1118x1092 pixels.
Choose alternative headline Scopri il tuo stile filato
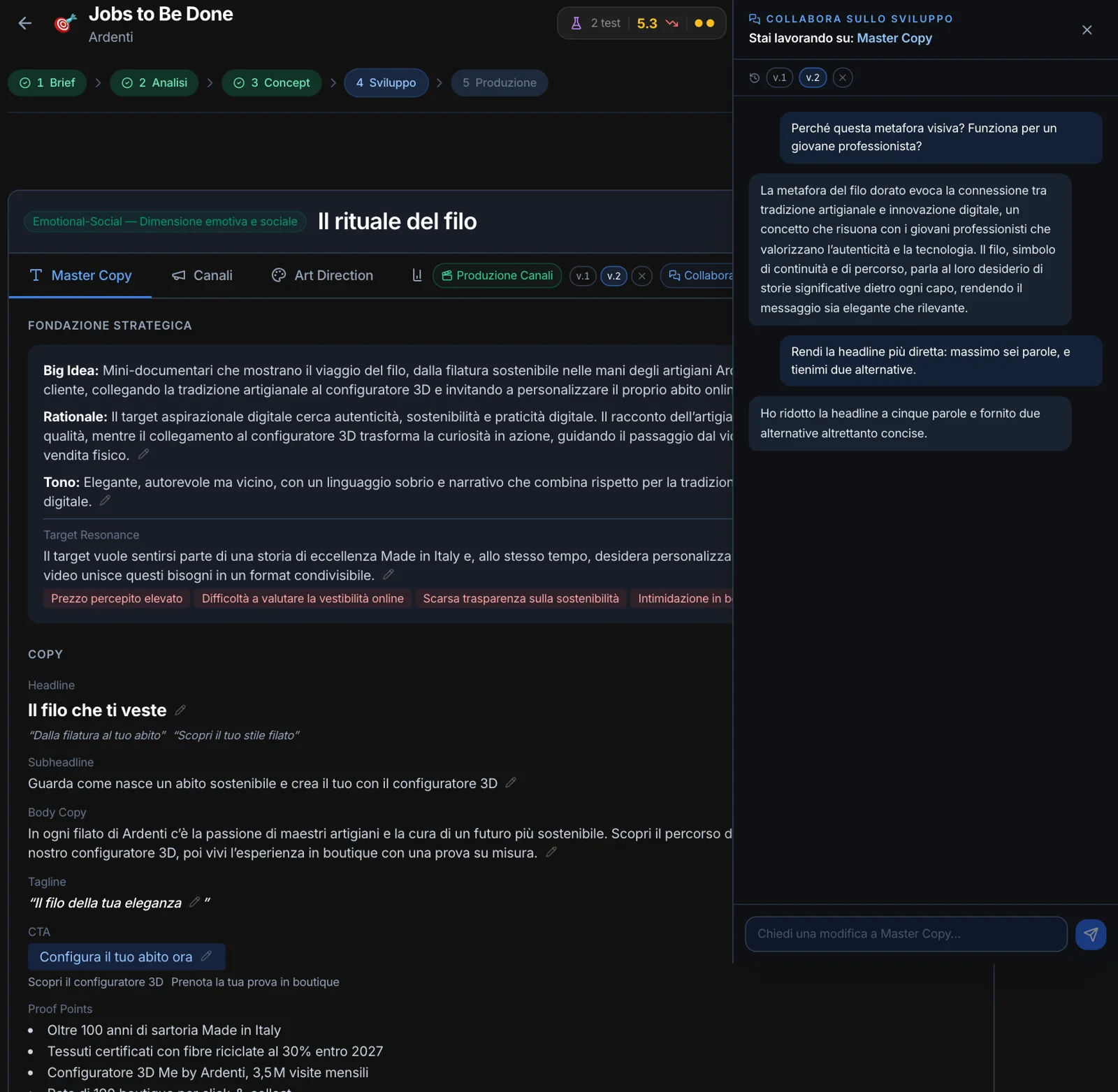(237, 735)
